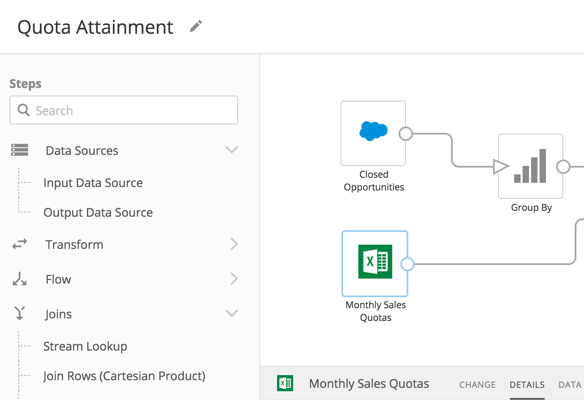Viewport: 584px width, 400px height.
Task: Expand the Transform section chevron
Action: click(234, 244)
